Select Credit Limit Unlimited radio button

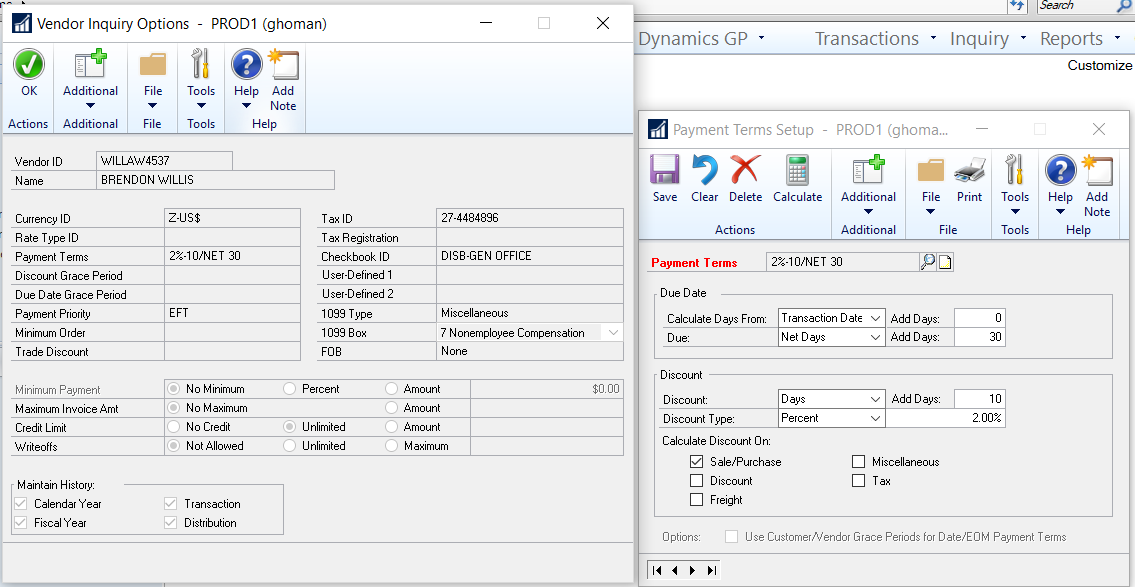[290, 426]
